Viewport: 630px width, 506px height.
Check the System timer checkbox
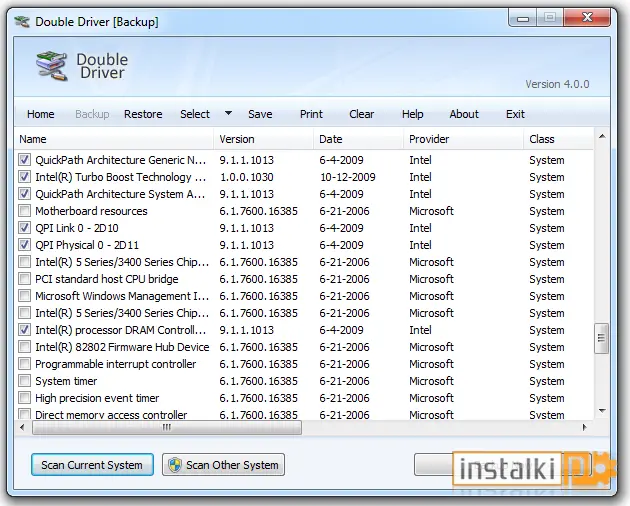coord(24,381)
